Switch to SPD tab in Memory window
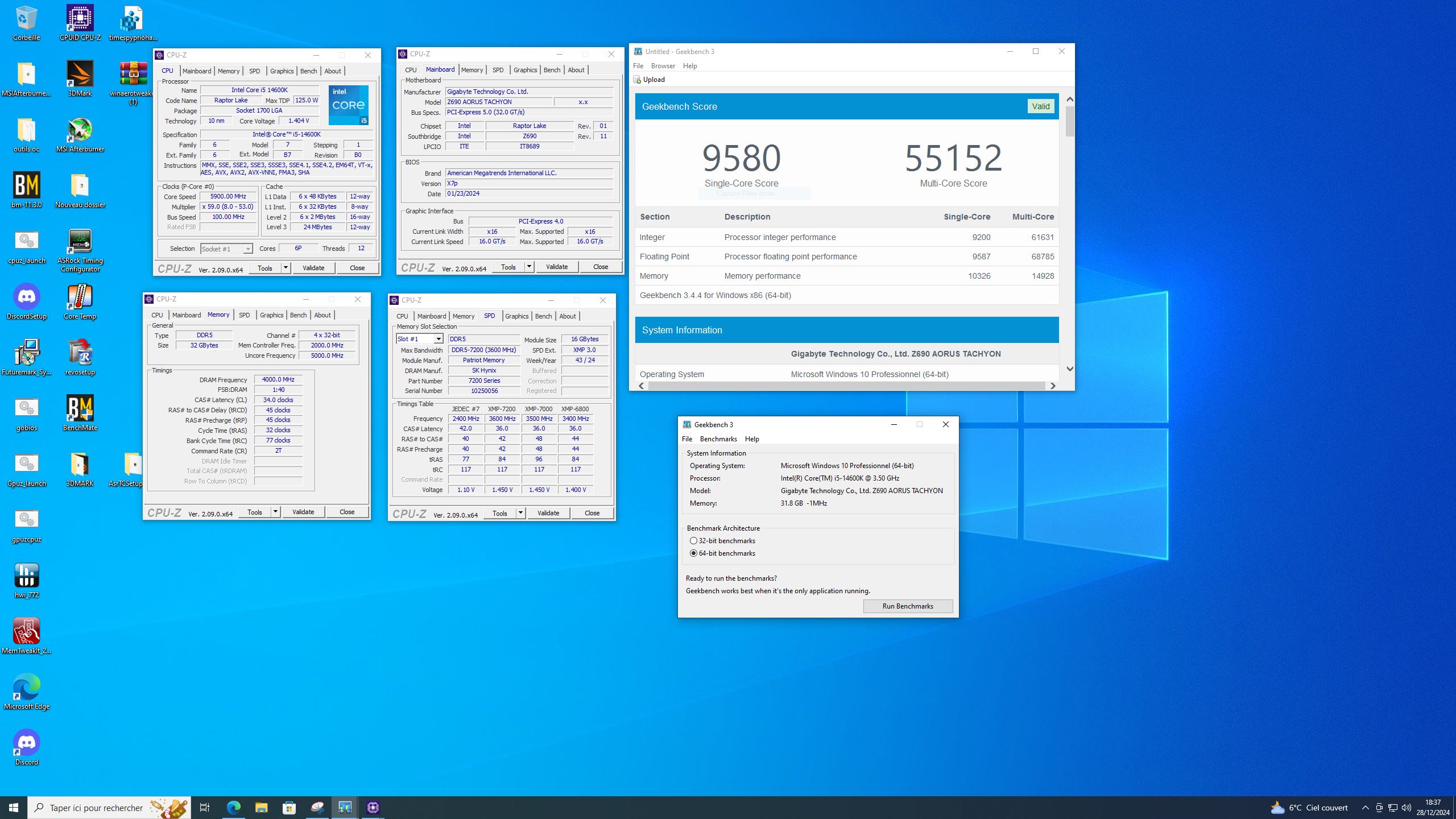Screen dimensions: 1456x819 (244, 315)
